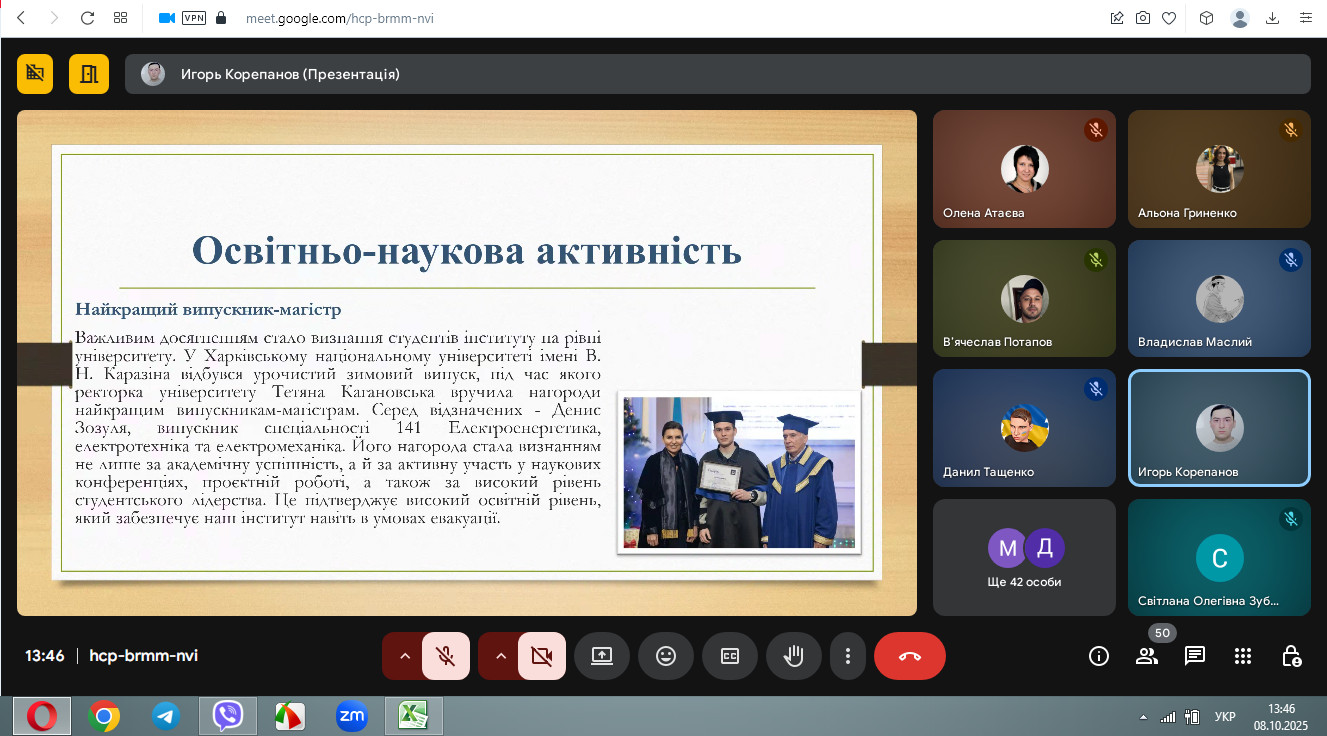Click the 'Ще 42 особи' tile
The width and height of the screenshot is (1327, 736).
(1024, 557)
